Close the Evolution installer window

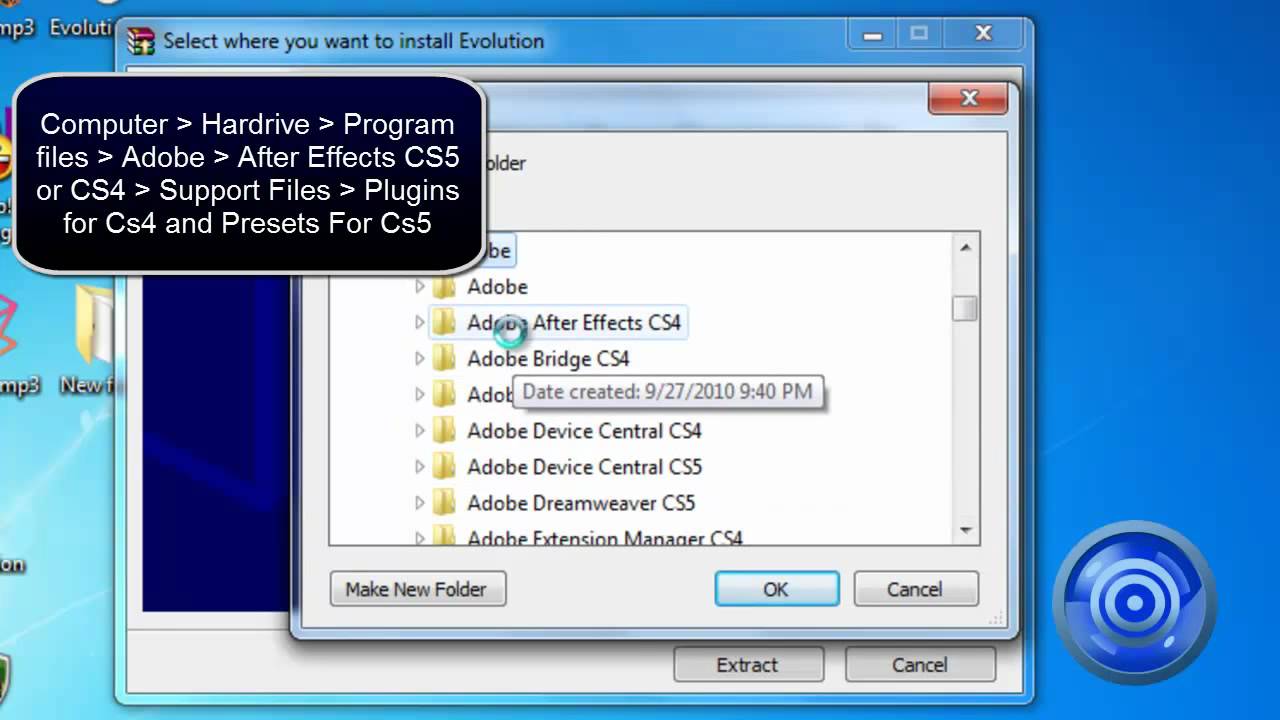click(984, 35)
